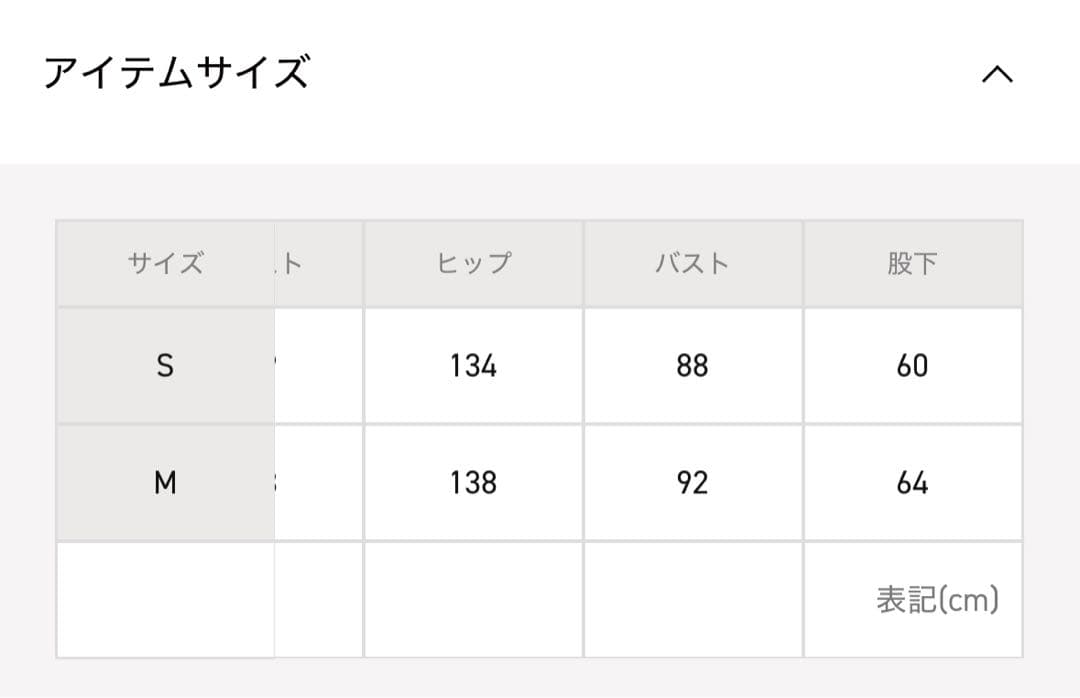Click the inseam value 64

[x=912, y=483]
